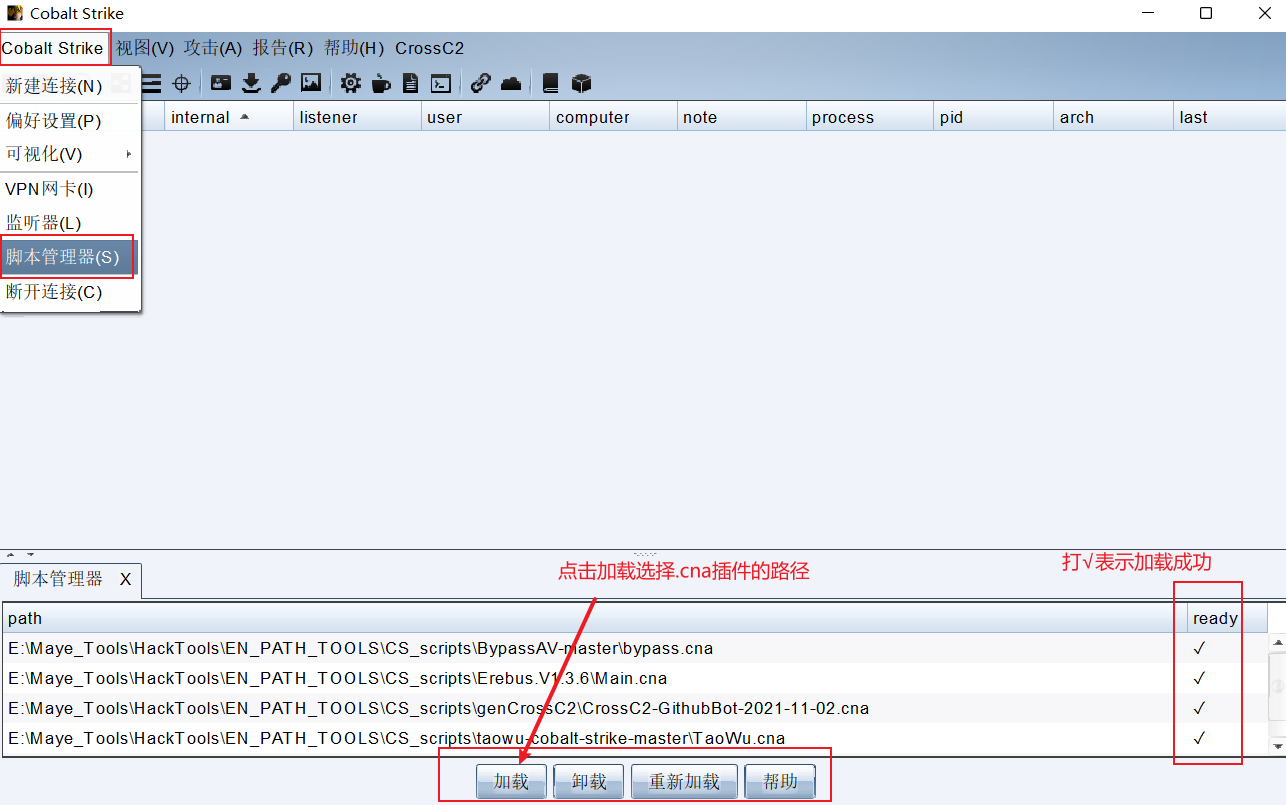Viewport: 1286px width, 805px height.
Task: Click the ready checkmark for CrossC2-GithubBot
Action: pyautogui.click(x=1199, y=708)
